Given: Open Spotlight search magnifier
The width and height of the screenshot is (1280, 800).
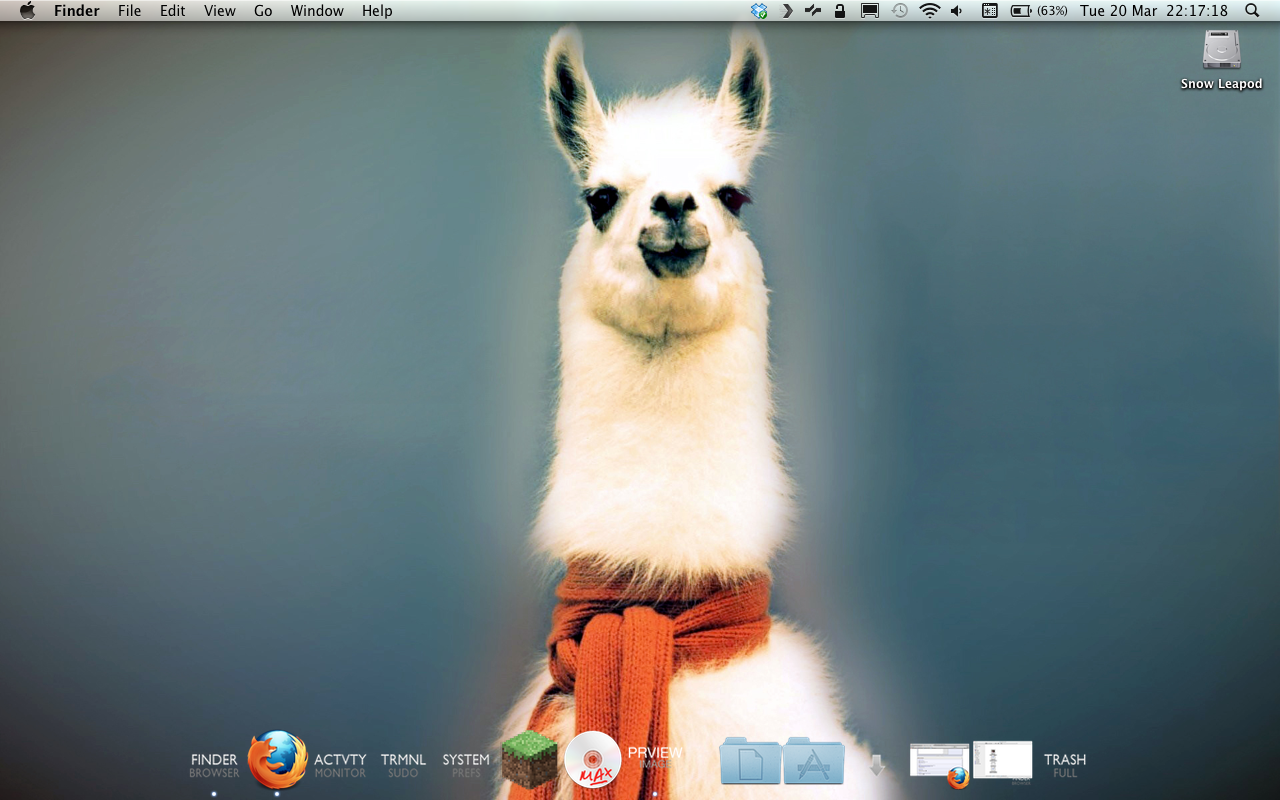Looking at the screenshot, I should point(1252,11).
